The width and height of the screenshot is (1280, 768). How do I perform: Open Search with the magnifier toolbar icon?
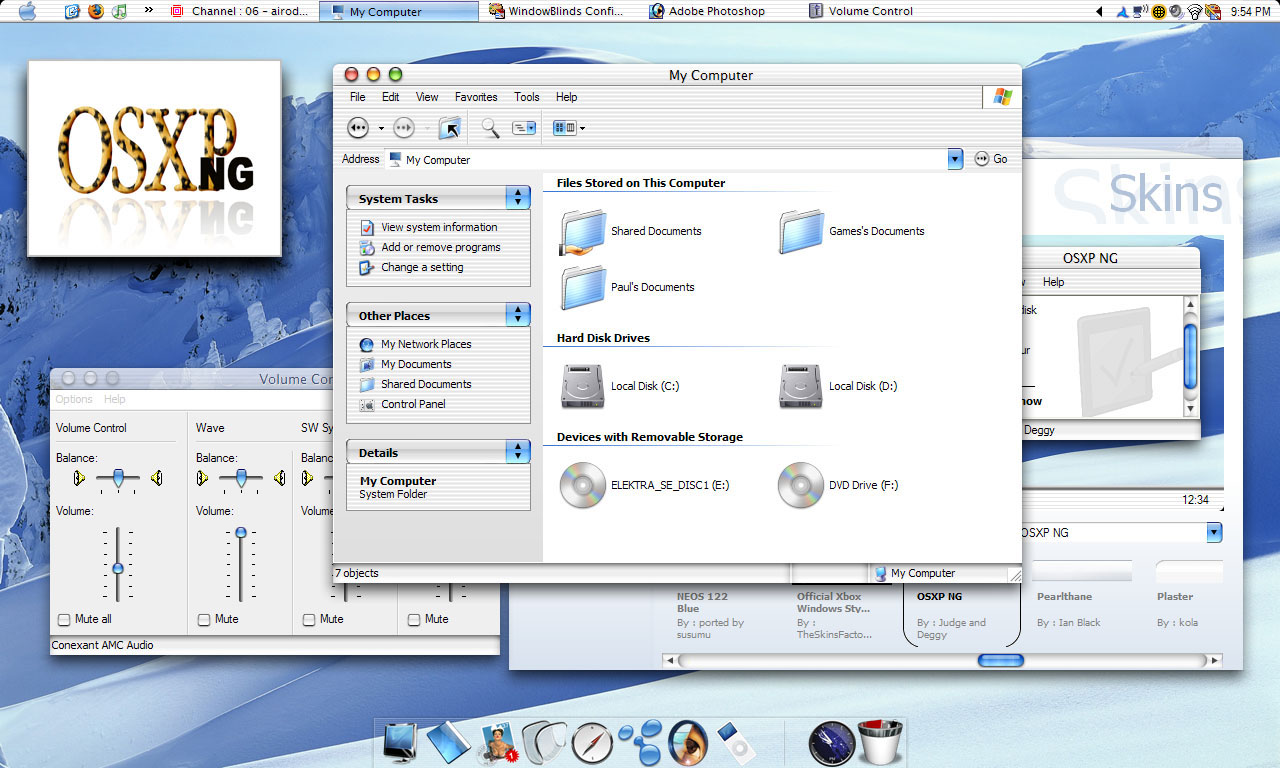pos(490,128)
